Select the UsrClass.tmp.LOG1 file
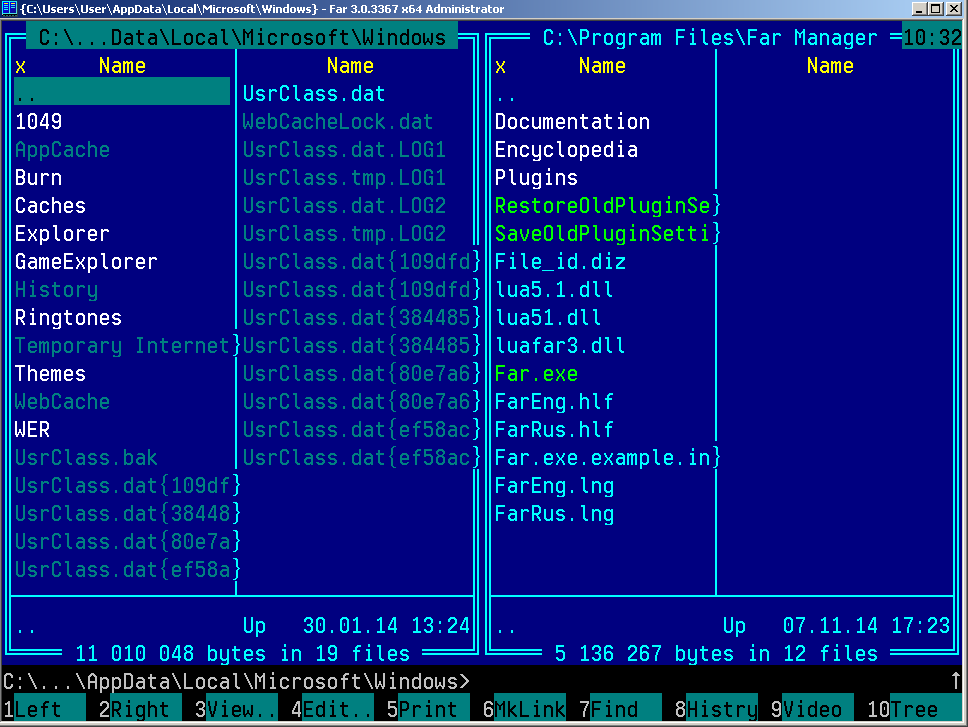This screenshot has width=968, height=727. pos(344,178)
